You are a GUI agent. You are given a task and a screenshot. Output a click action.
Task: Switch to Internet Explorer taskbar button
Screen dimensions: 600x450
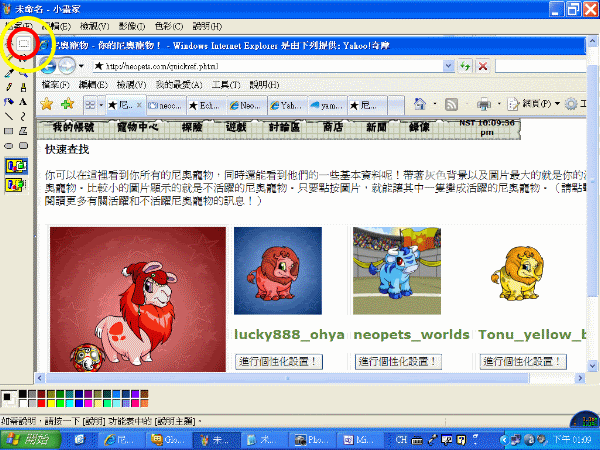tap(120, 440)
